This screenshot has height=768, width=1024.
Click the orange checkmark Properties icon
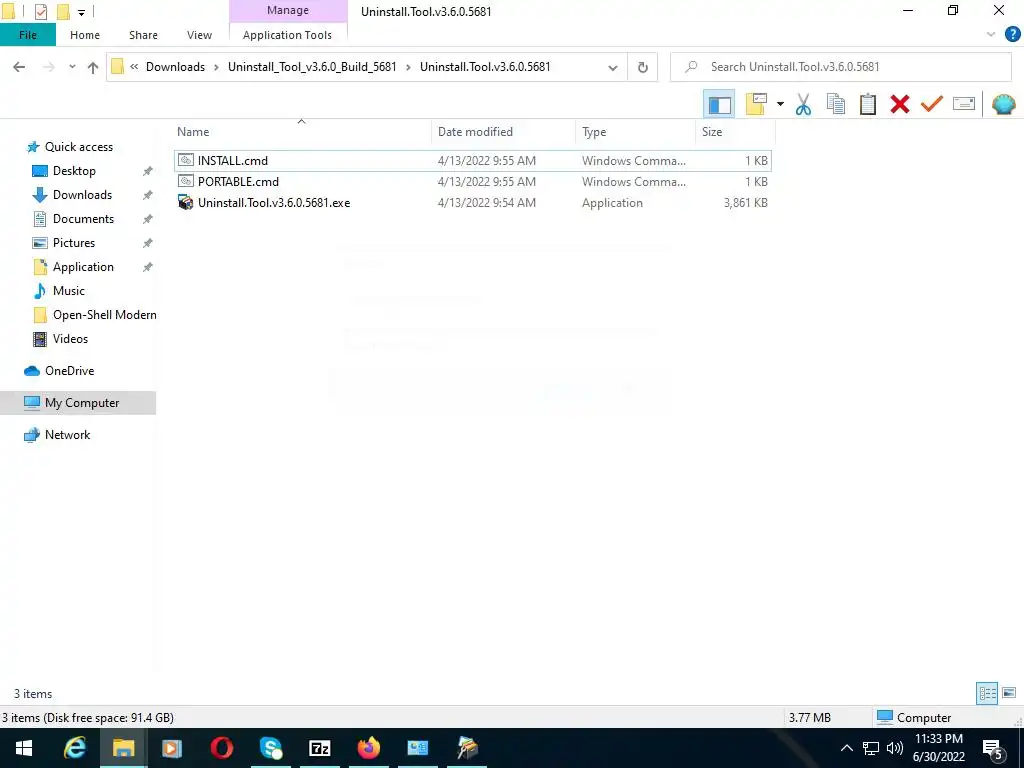[x=932, y=104]
